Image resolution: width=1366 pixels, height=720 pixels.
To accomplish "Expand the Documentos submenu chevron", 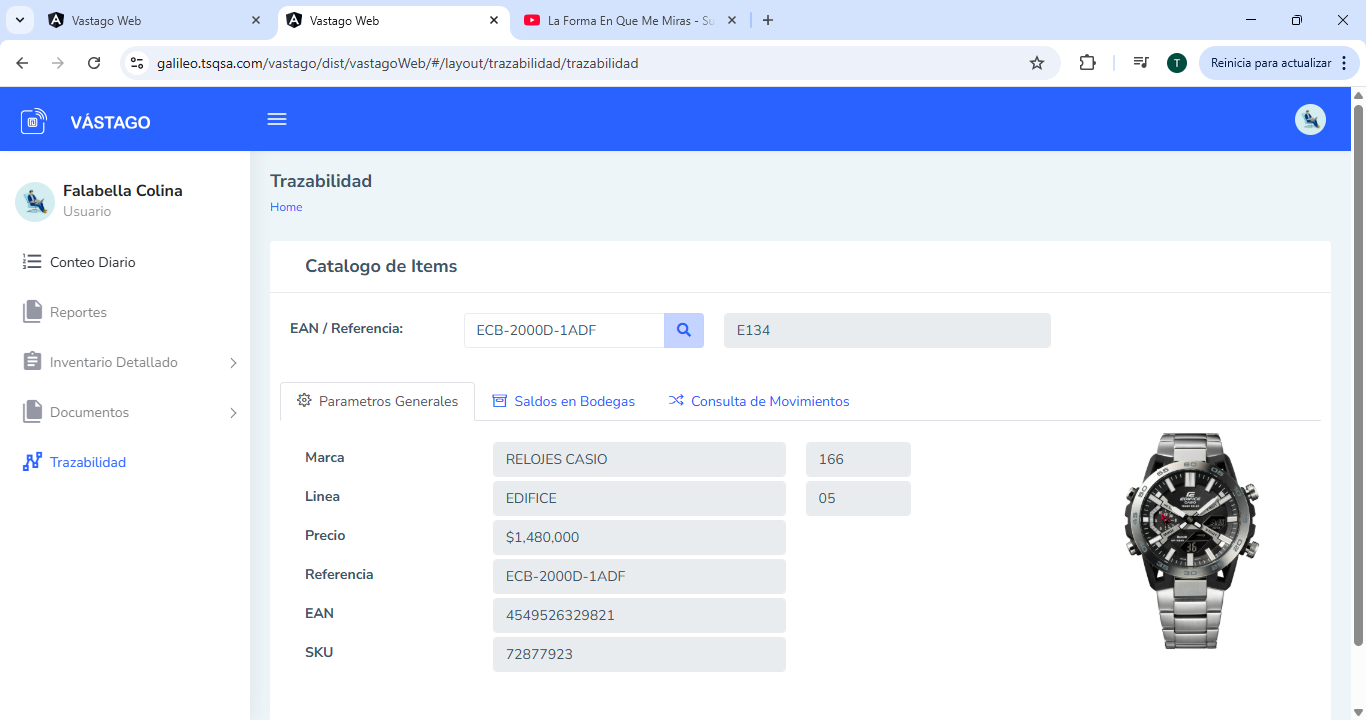I will 233,412.
